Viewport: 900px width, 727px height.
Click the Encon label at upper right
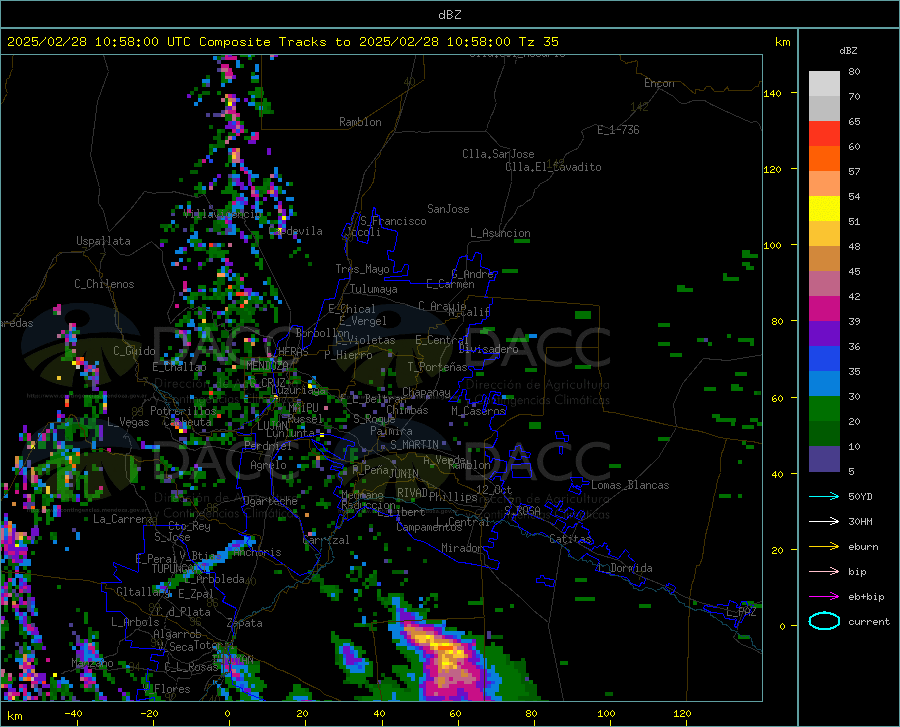(x=660, y=83)
